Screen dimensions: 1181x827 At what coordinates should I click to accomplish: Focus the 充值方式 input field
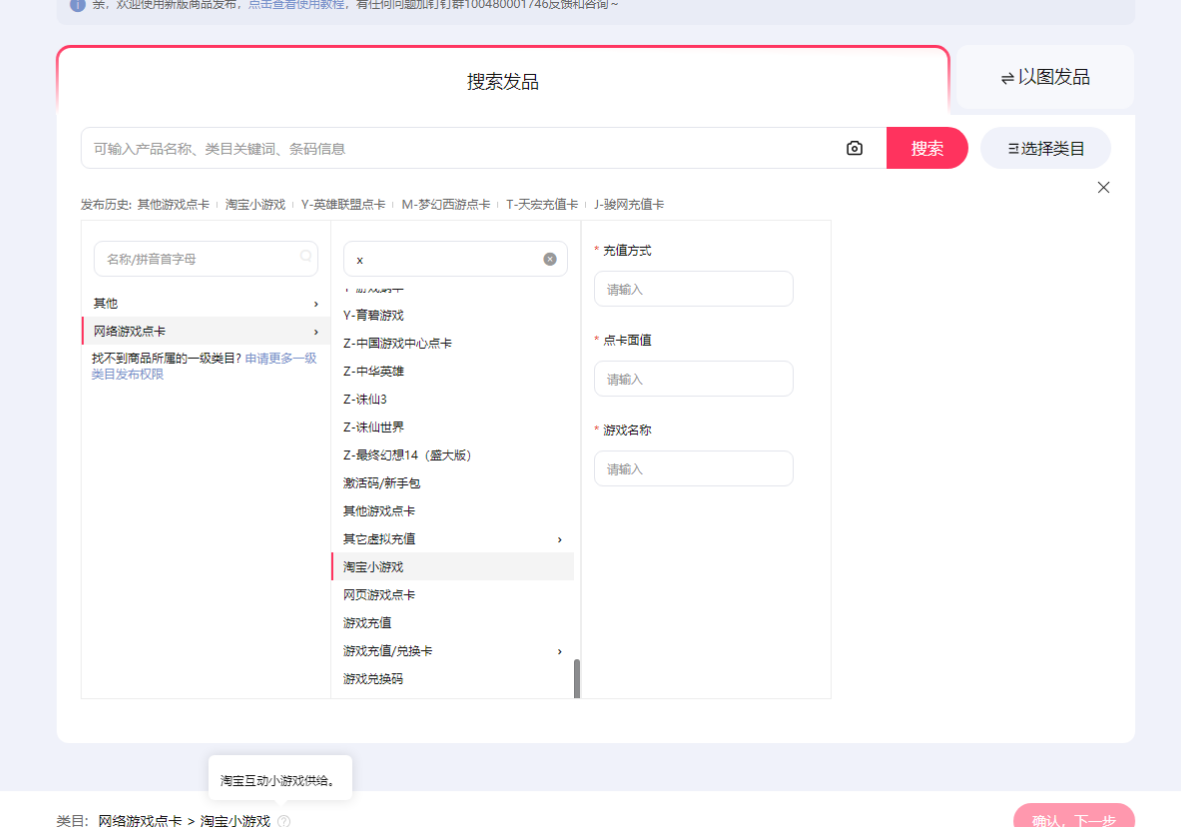693,289
